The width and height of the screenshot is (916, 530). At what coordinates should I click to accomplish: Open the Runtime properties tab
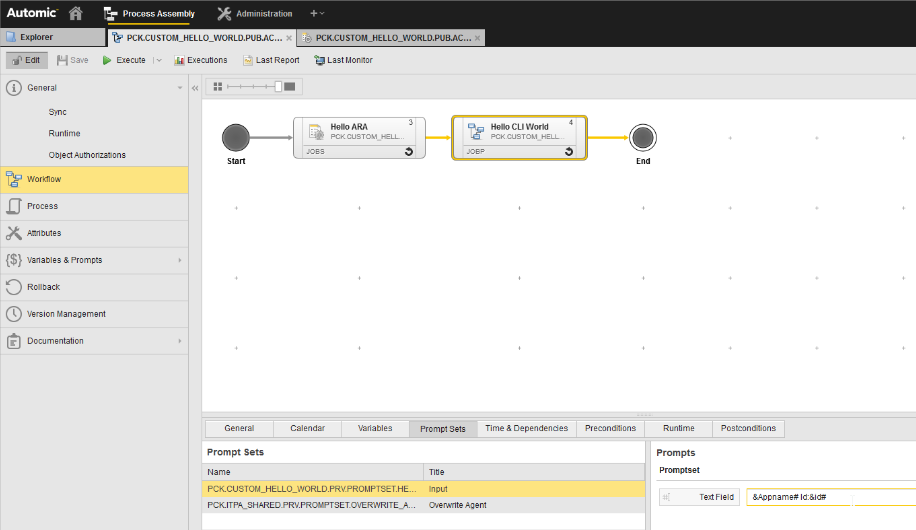tap(679, 428)
